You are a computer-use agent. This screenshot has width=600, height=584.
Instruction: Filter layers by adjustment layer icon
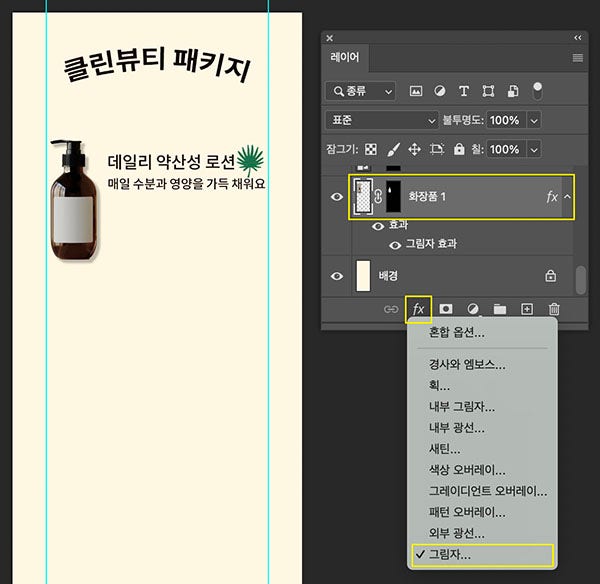click(x=440, y=91)
